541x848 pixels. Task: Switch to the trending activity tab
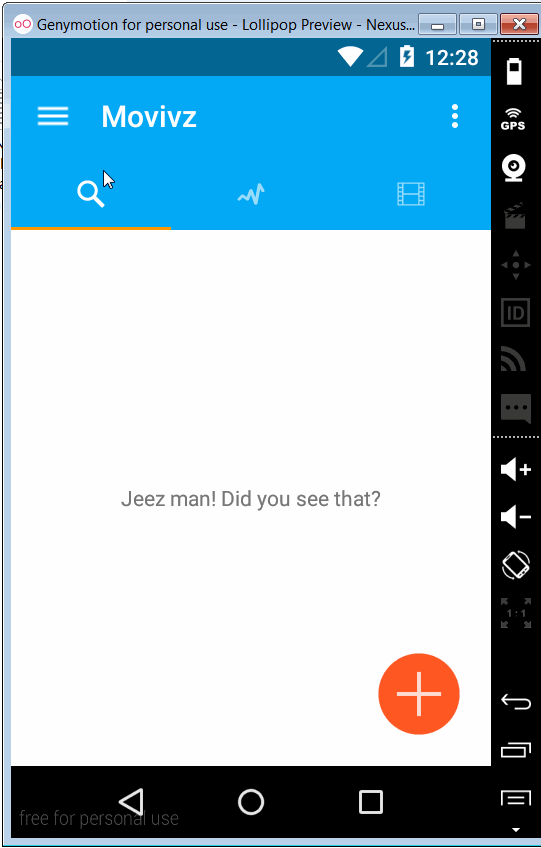pos(251,194)
